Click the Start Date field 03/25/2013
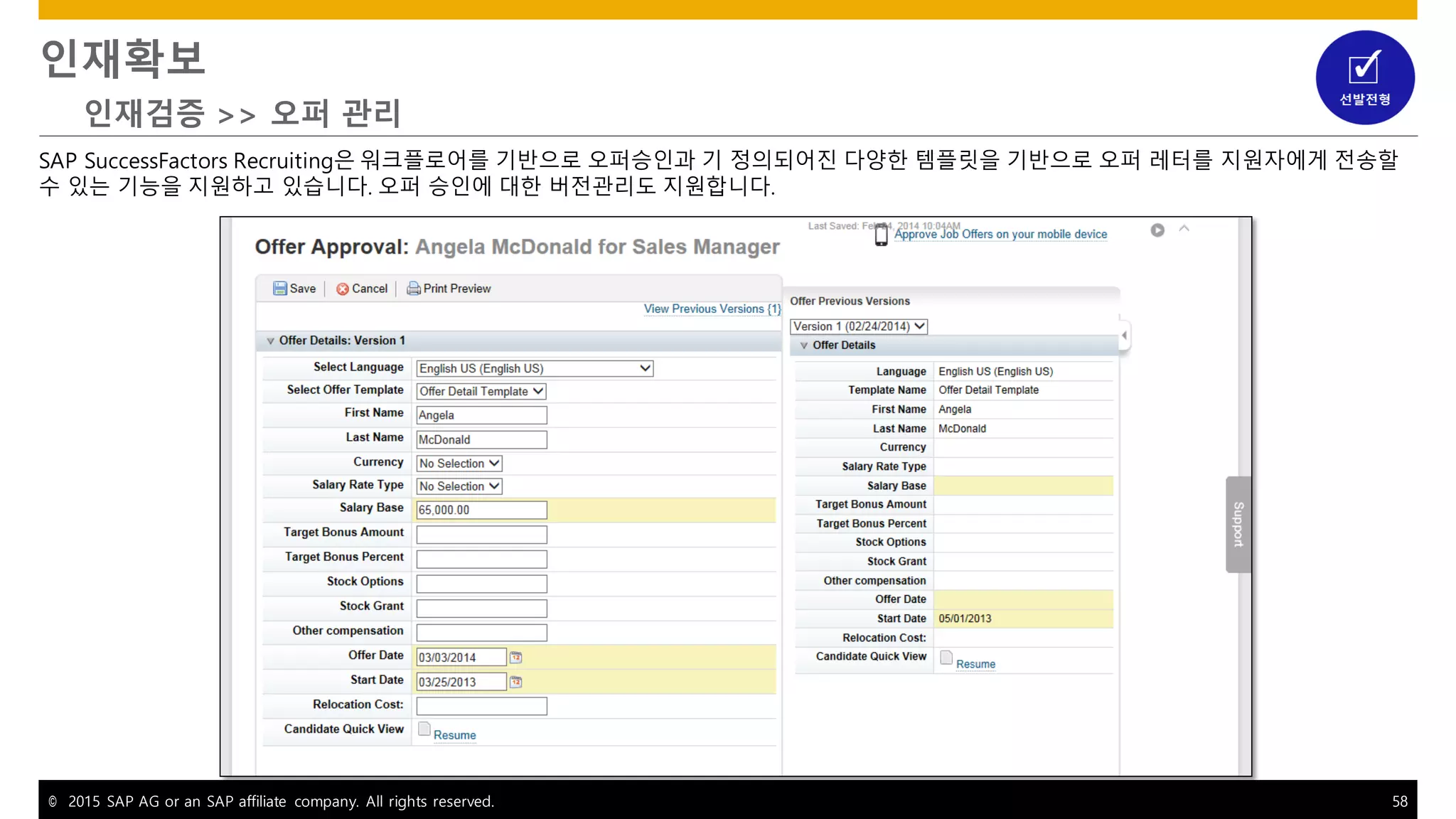The image size is (1456, 819). pos(461,682)
